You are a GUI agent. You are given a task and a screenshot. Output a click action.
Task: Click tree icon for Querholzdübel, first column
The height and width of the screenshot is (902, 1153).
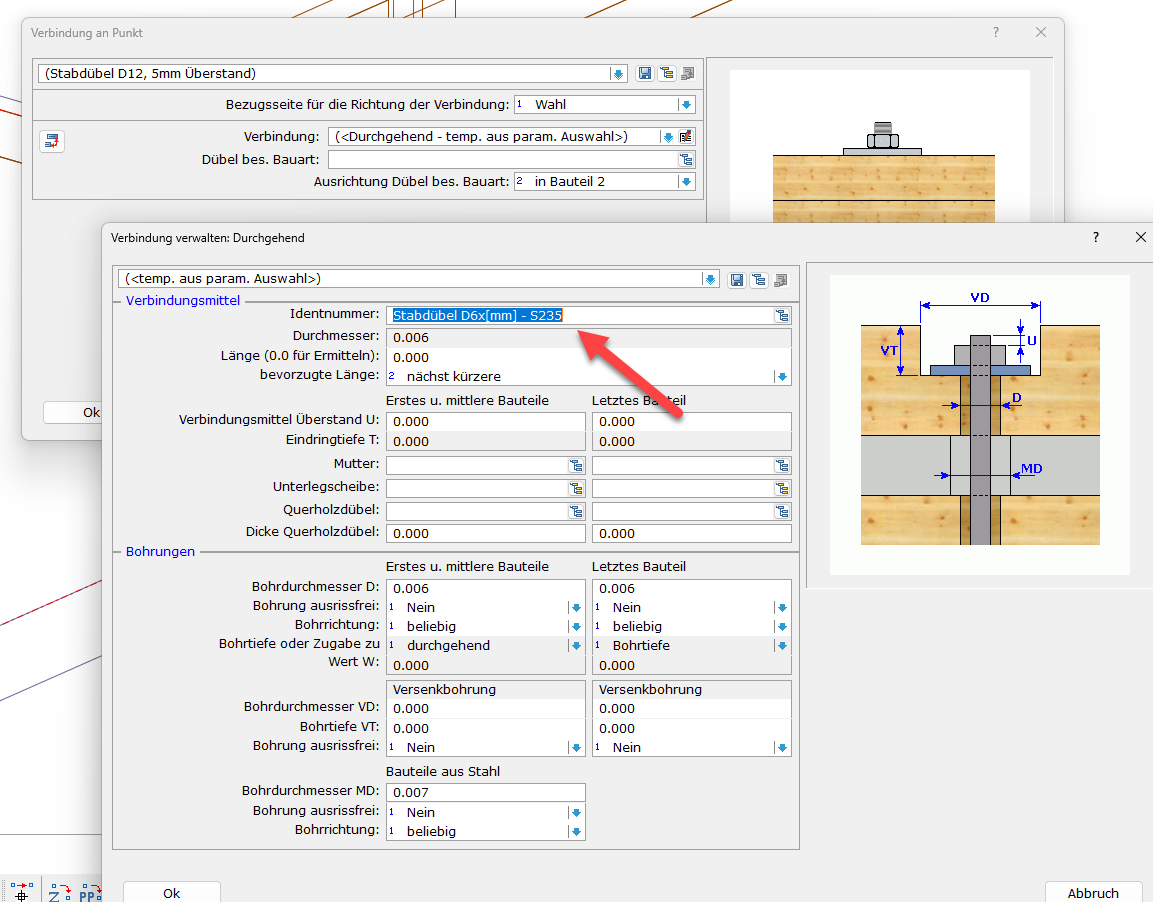(x=576, y=511)
